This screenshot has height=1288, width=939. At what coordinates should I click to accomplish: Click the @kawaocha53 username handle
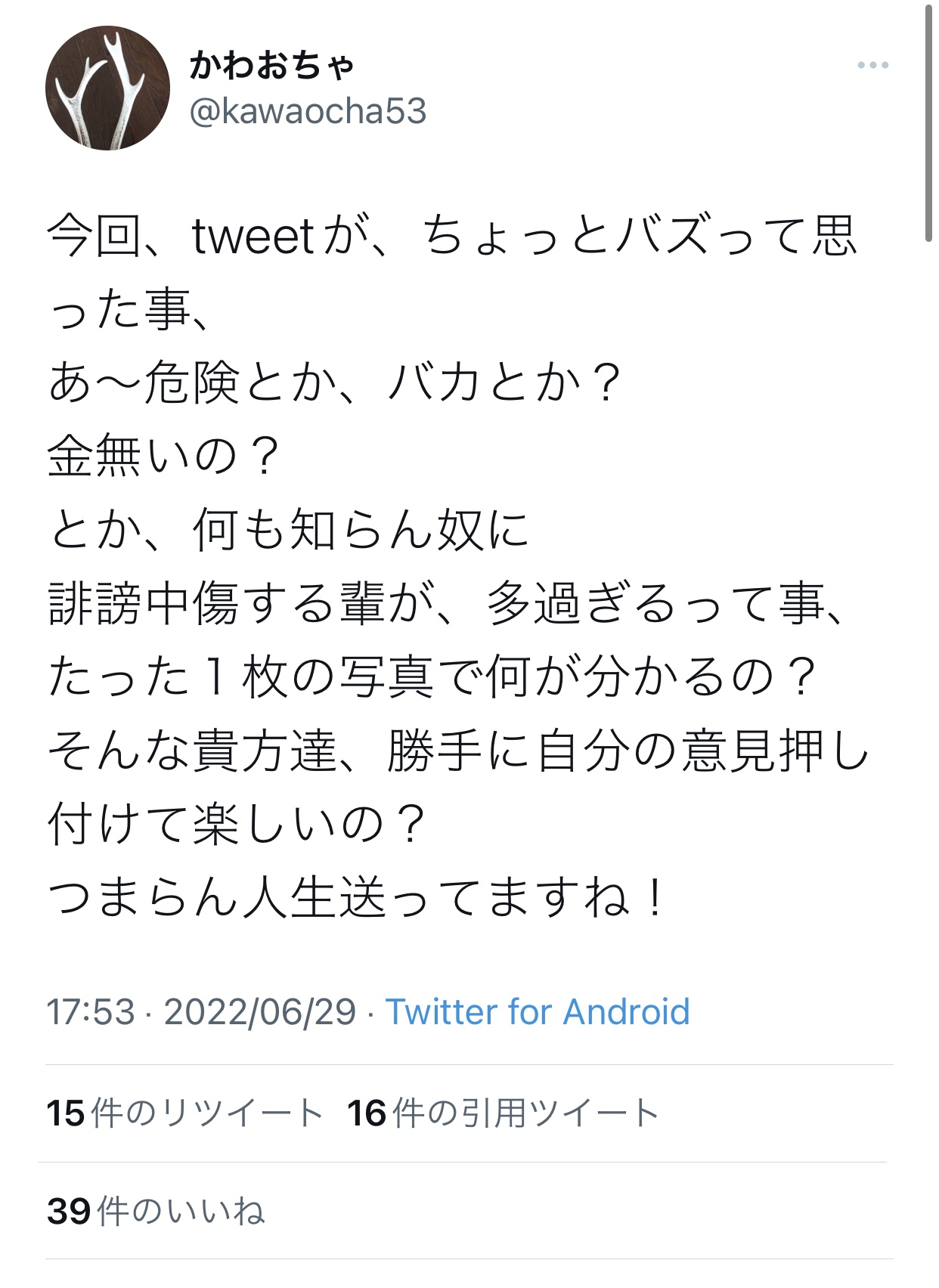coord(308,111)
